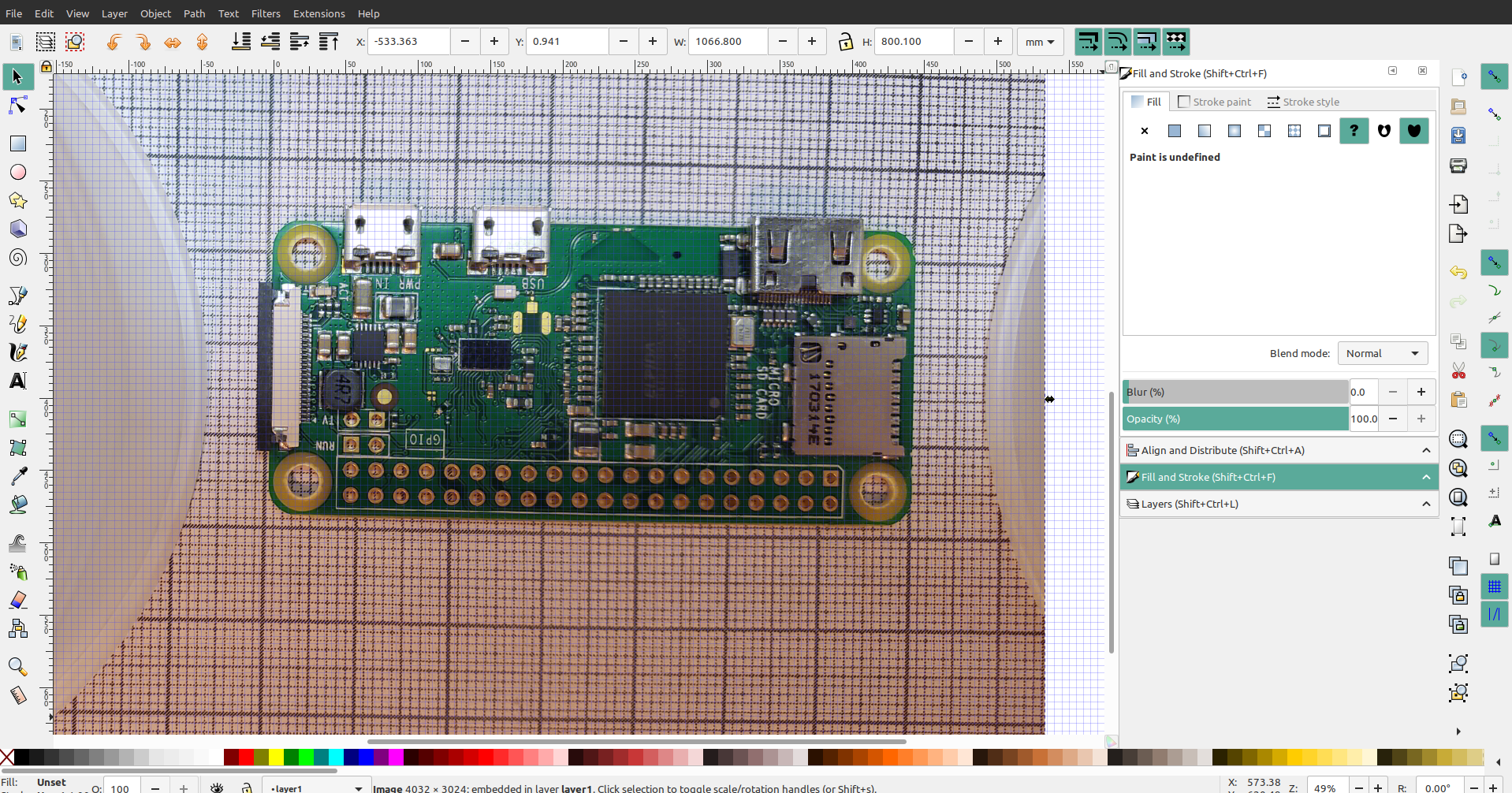Open the File menu
This screenshot has width=1512, height=793.
(x=14, y=13)
